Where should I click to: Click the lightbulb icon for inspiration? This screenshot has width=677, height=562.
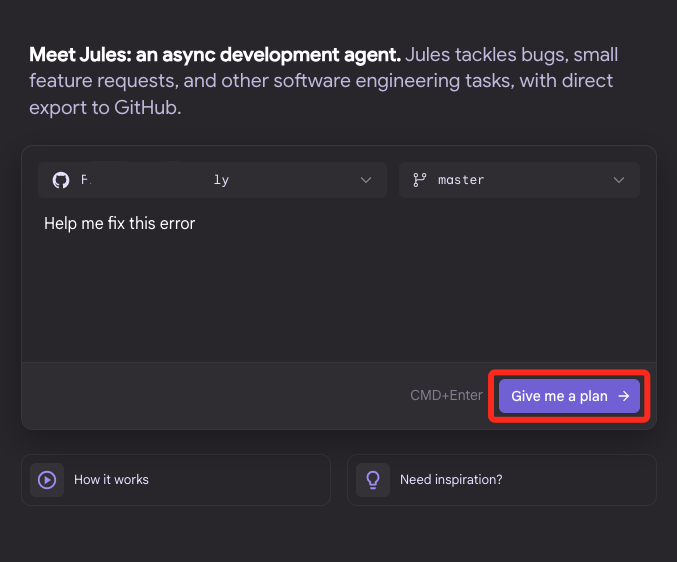[x=373, y=480]
